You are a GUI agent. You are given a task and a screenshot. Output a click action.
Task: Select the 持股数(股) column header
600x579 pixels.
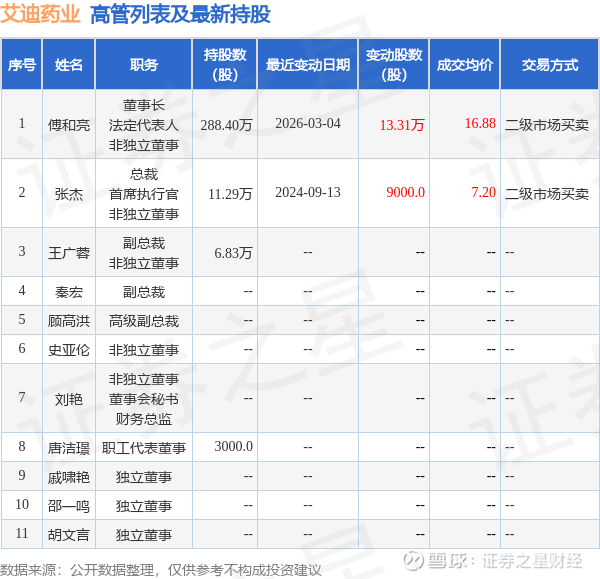coord(225,65)
